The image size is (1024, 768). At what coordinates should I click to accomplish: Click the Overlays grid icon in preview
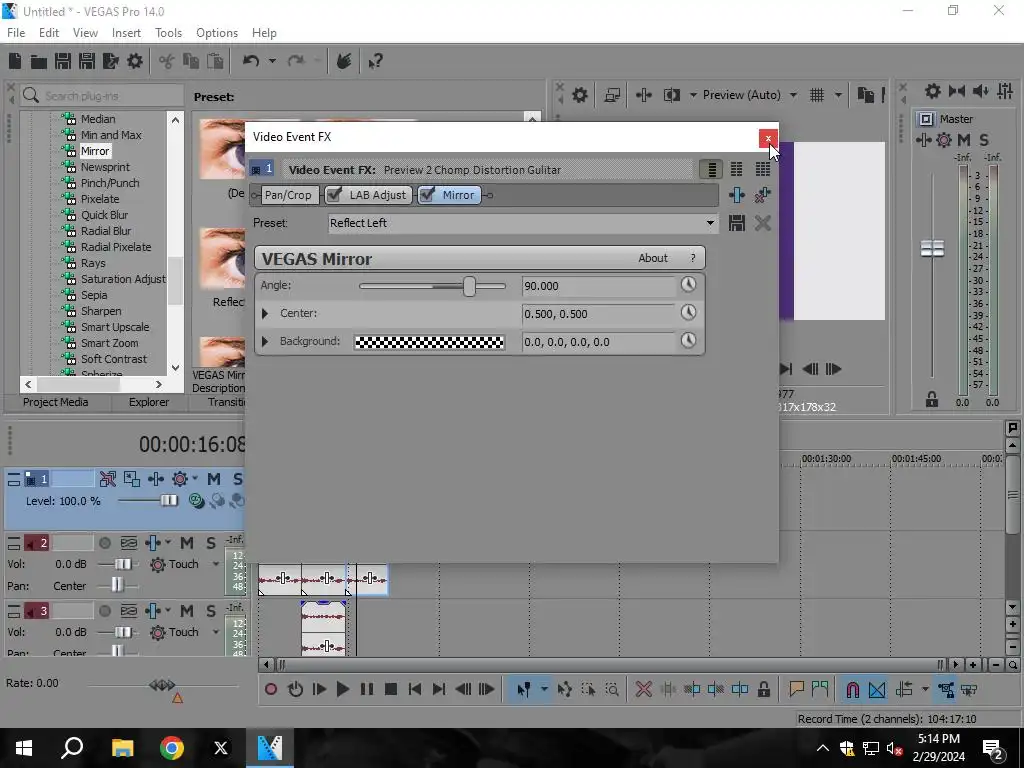[x=817, y=95]
